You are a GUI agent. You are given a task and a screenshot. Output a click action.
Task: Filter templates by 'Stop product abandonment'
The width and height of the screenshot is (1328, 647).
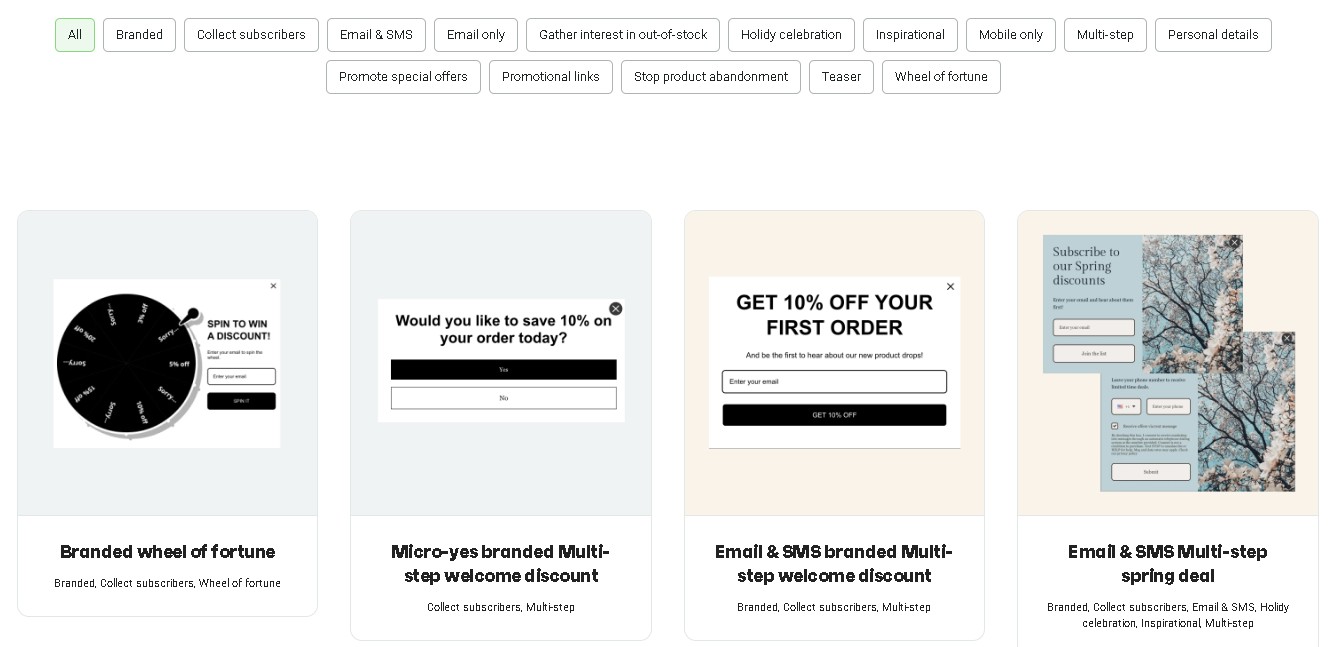click(711, 77)
